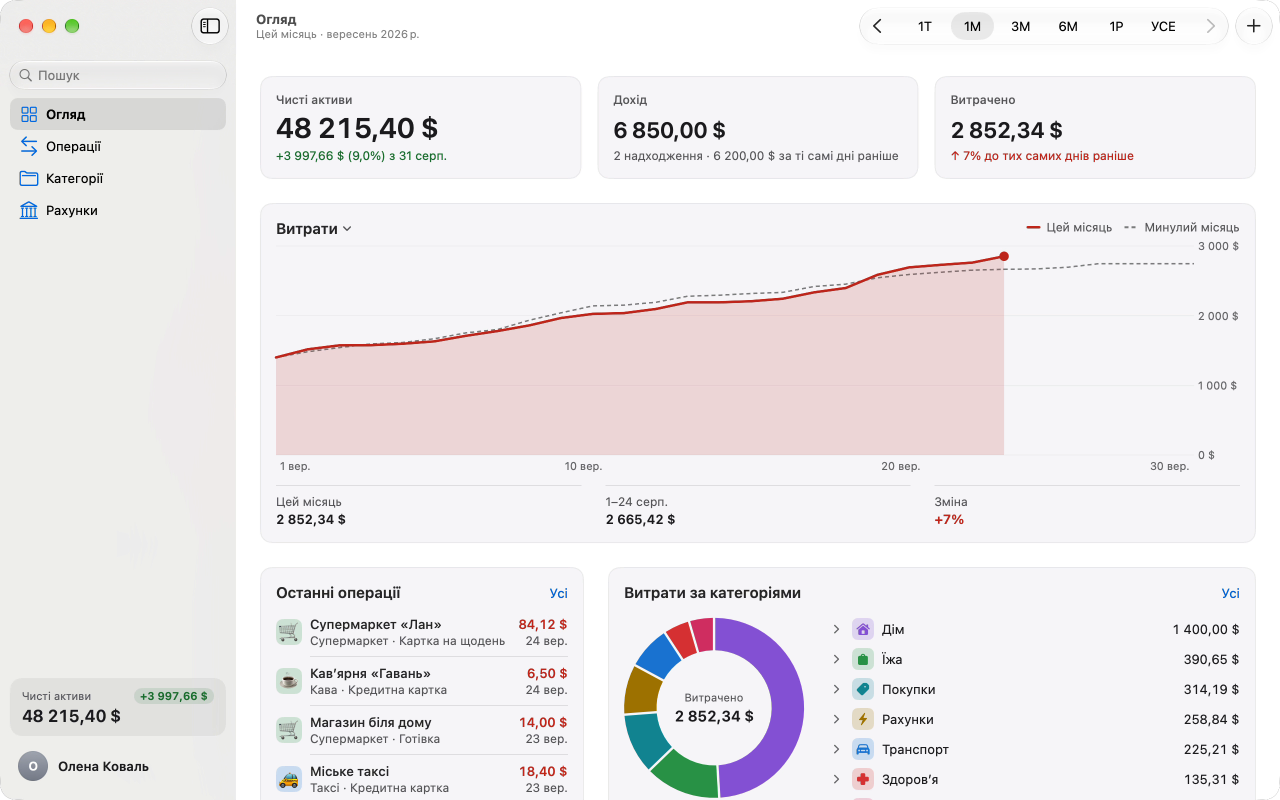Viewport: 1280px width, 800px height.
Task: Click the purple Дім house category icon
Action: pyautogui.click(x=863, y=629)
